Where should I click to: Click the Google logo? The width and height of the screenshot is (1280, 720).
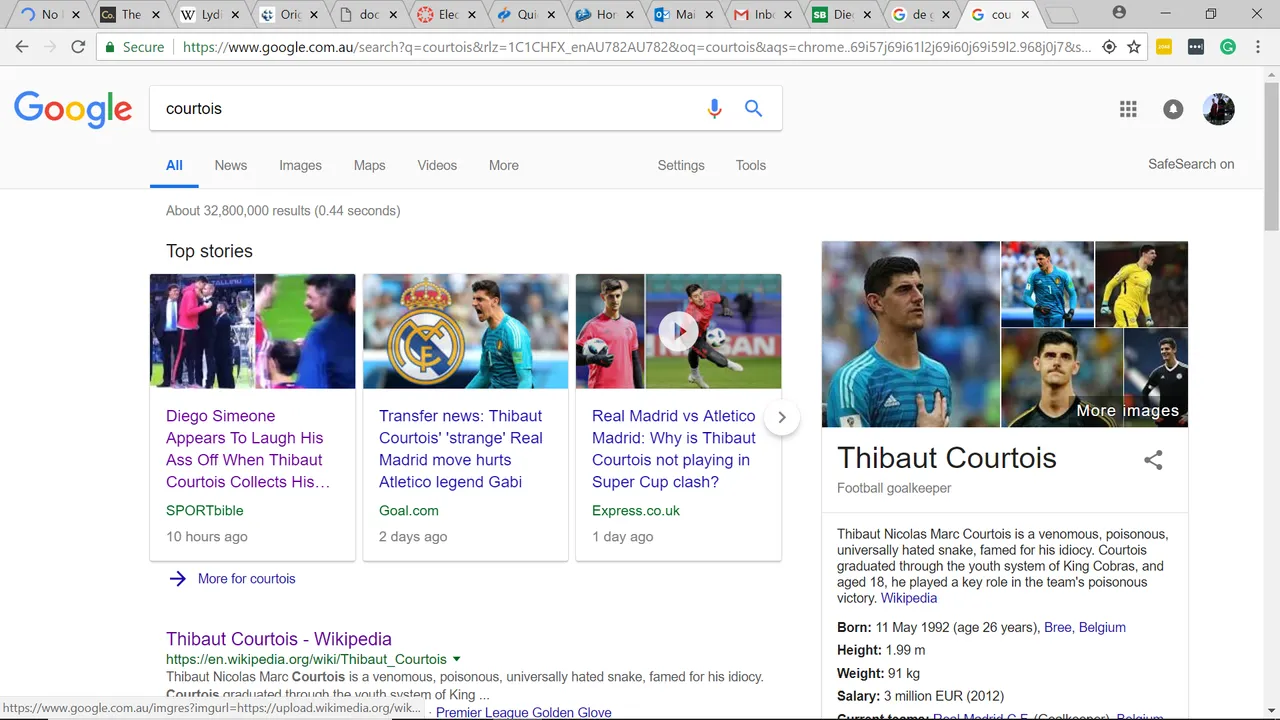coord(73,109)
